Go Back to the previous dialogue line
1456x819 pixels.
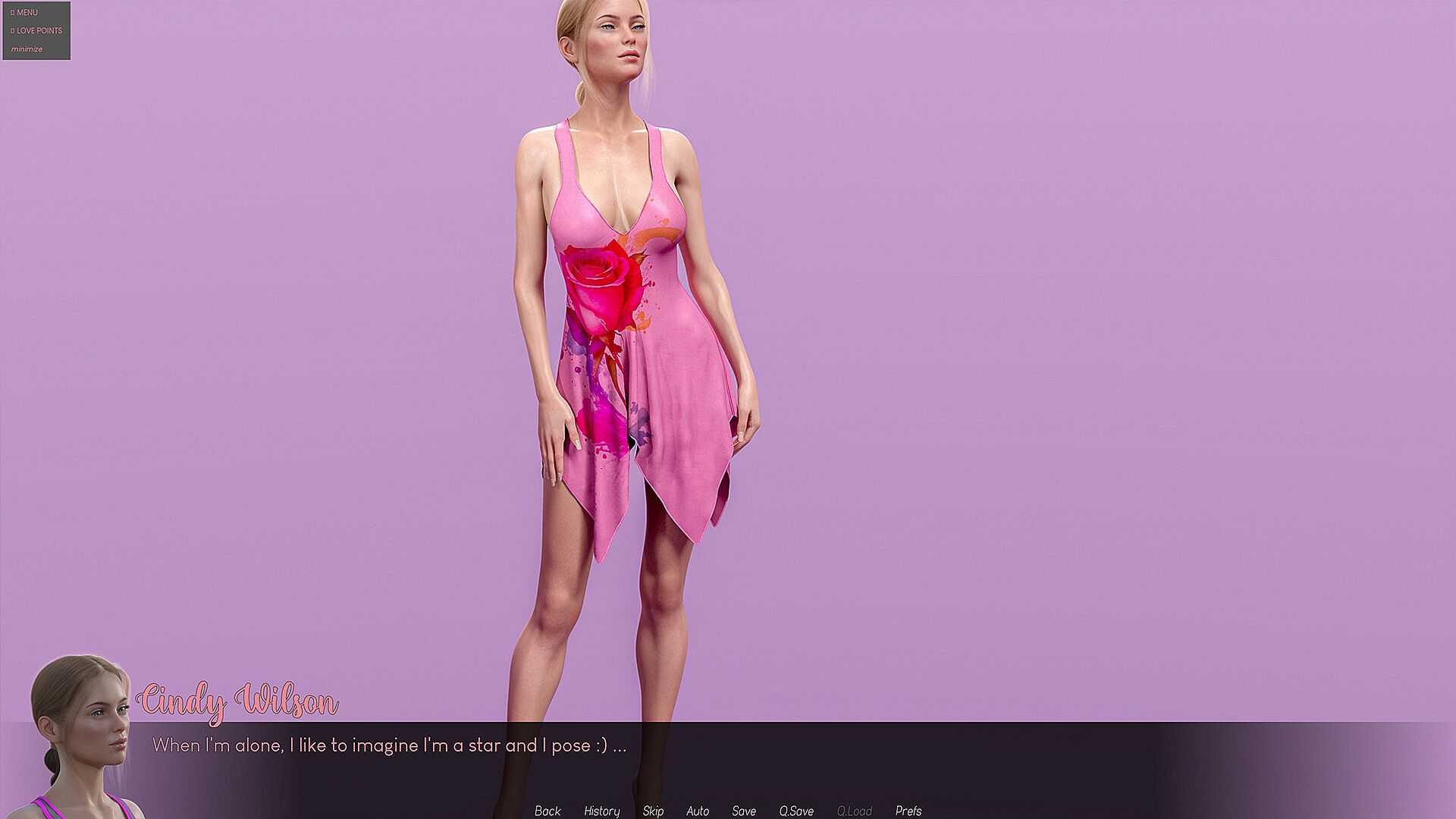548,811
